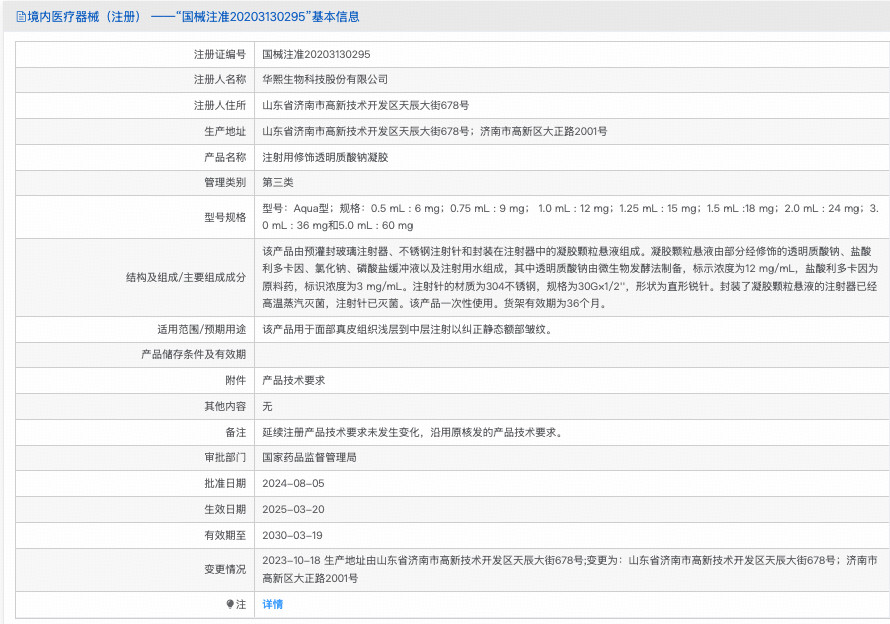Image resolution: width=890 pixels, height=624 pixels.
Task: Click the lightbulb icon beside 注
Action: tap(232, 605)
